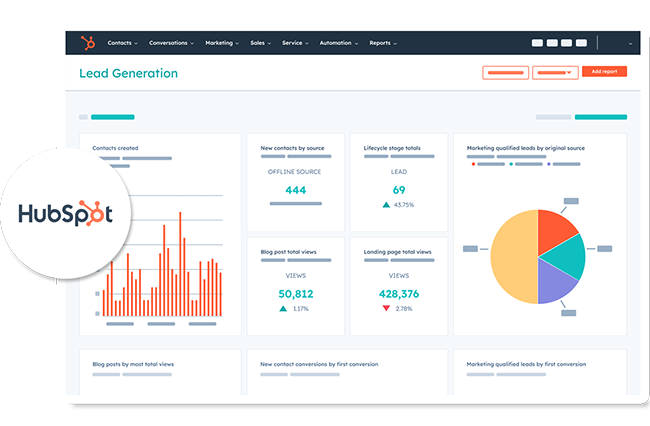Click the teal legend dot in pie chart card
Screen dimensions: 650x426
coord(511,164)
